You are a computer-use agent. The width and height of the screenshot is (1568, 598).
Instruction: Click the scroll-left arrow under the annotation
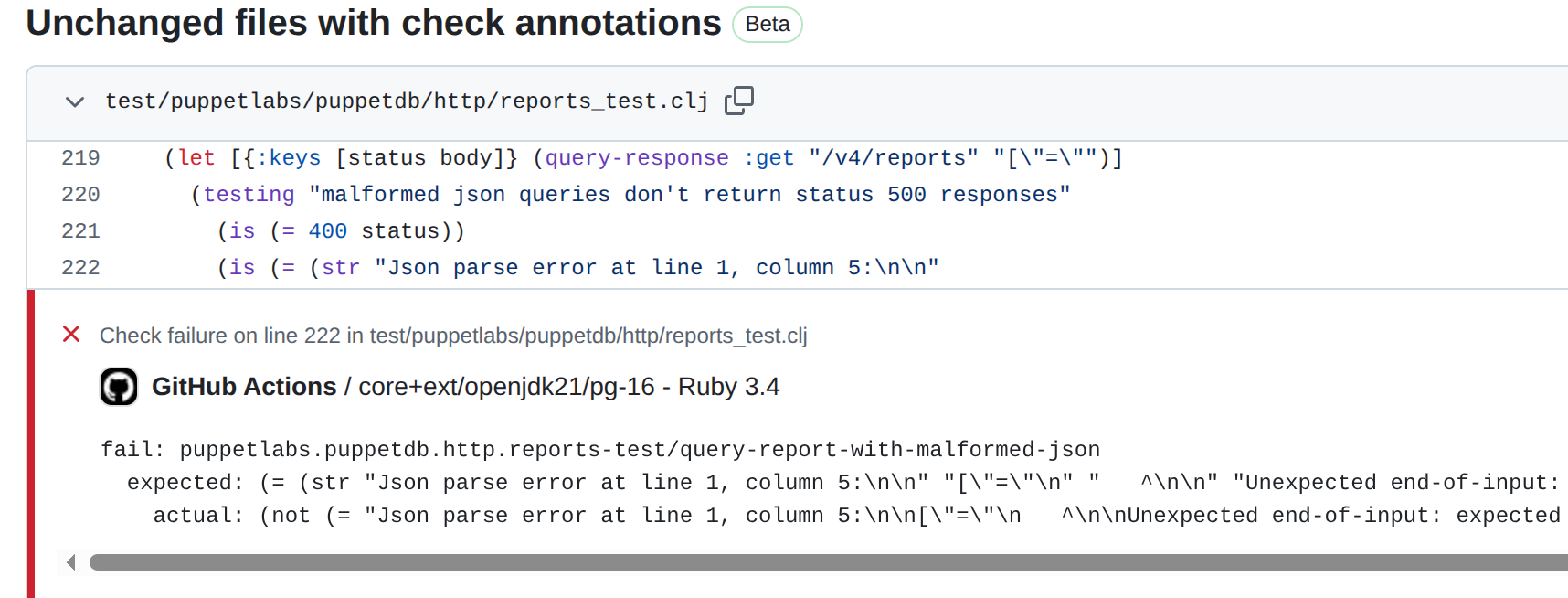point(70,562)
